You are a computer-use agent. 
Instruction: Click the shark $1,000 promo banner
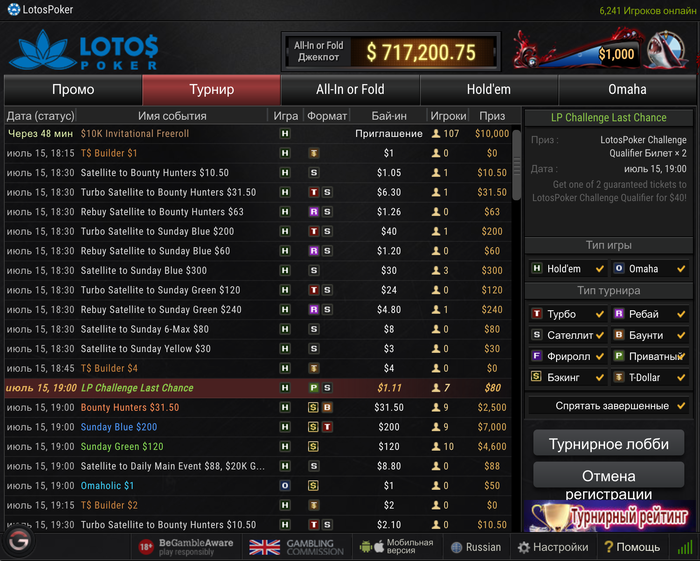point(600,50)
